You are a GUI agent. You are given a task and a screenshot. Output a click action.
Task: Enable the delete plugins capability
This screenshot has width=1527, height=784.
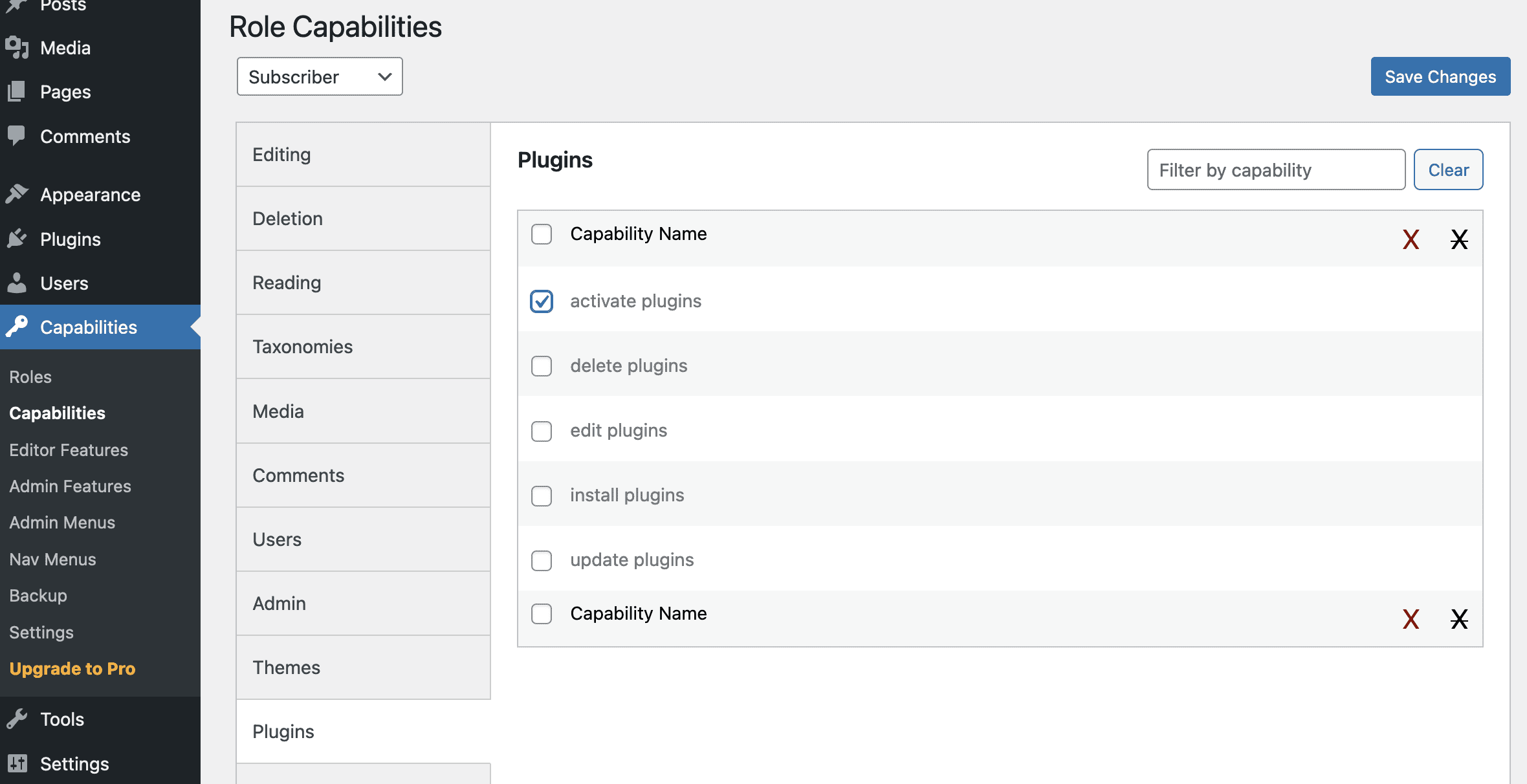(x=542, y=366)
